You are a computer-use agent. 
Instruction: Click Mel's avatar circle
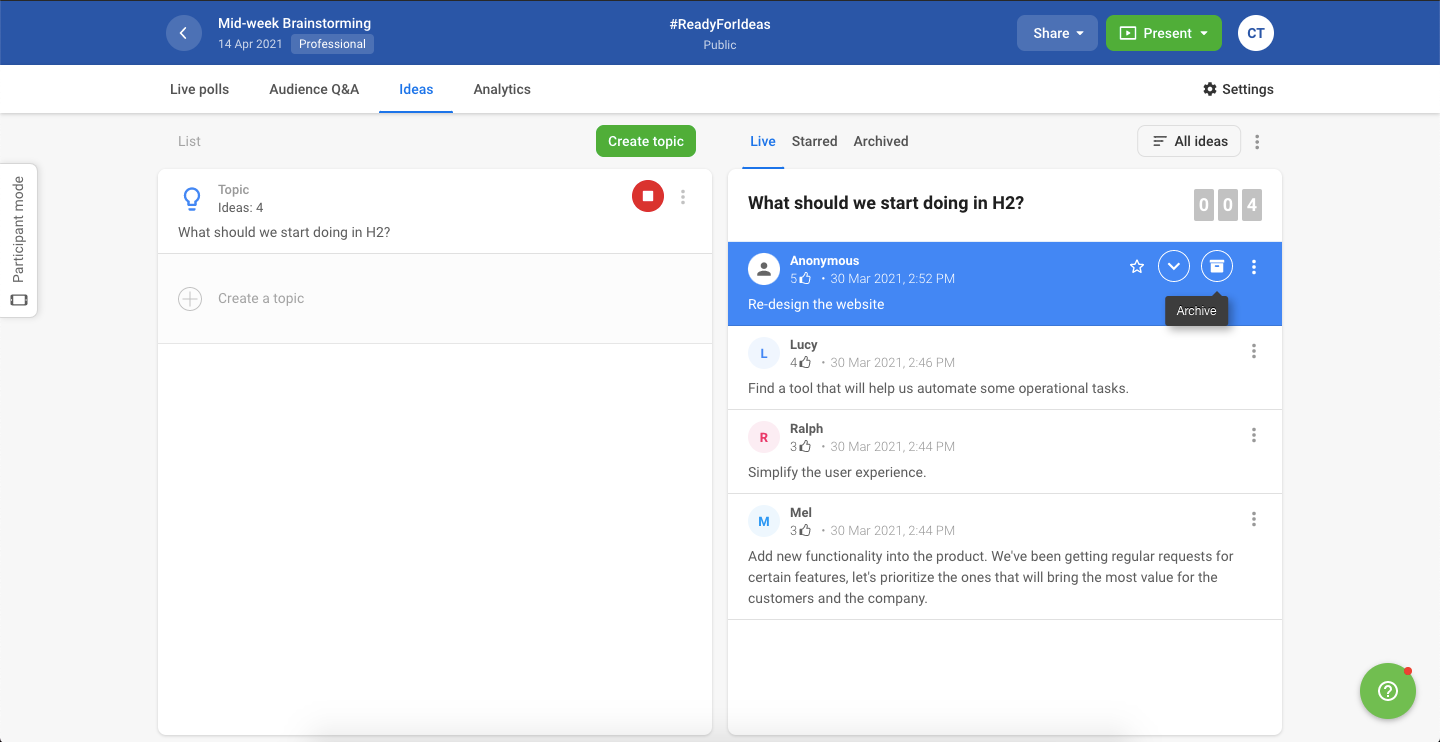click(x=764, y=521)
